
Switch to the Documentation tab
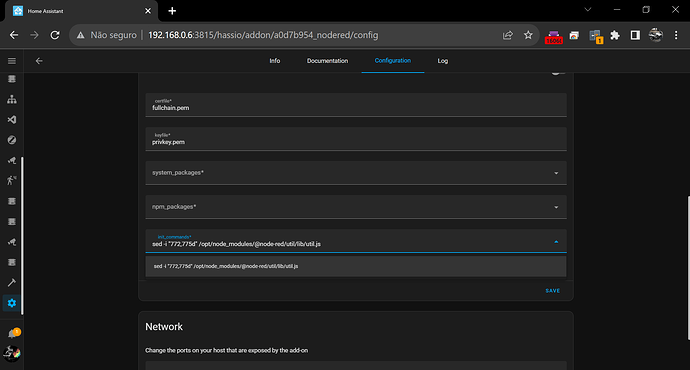tap(327, 61)
